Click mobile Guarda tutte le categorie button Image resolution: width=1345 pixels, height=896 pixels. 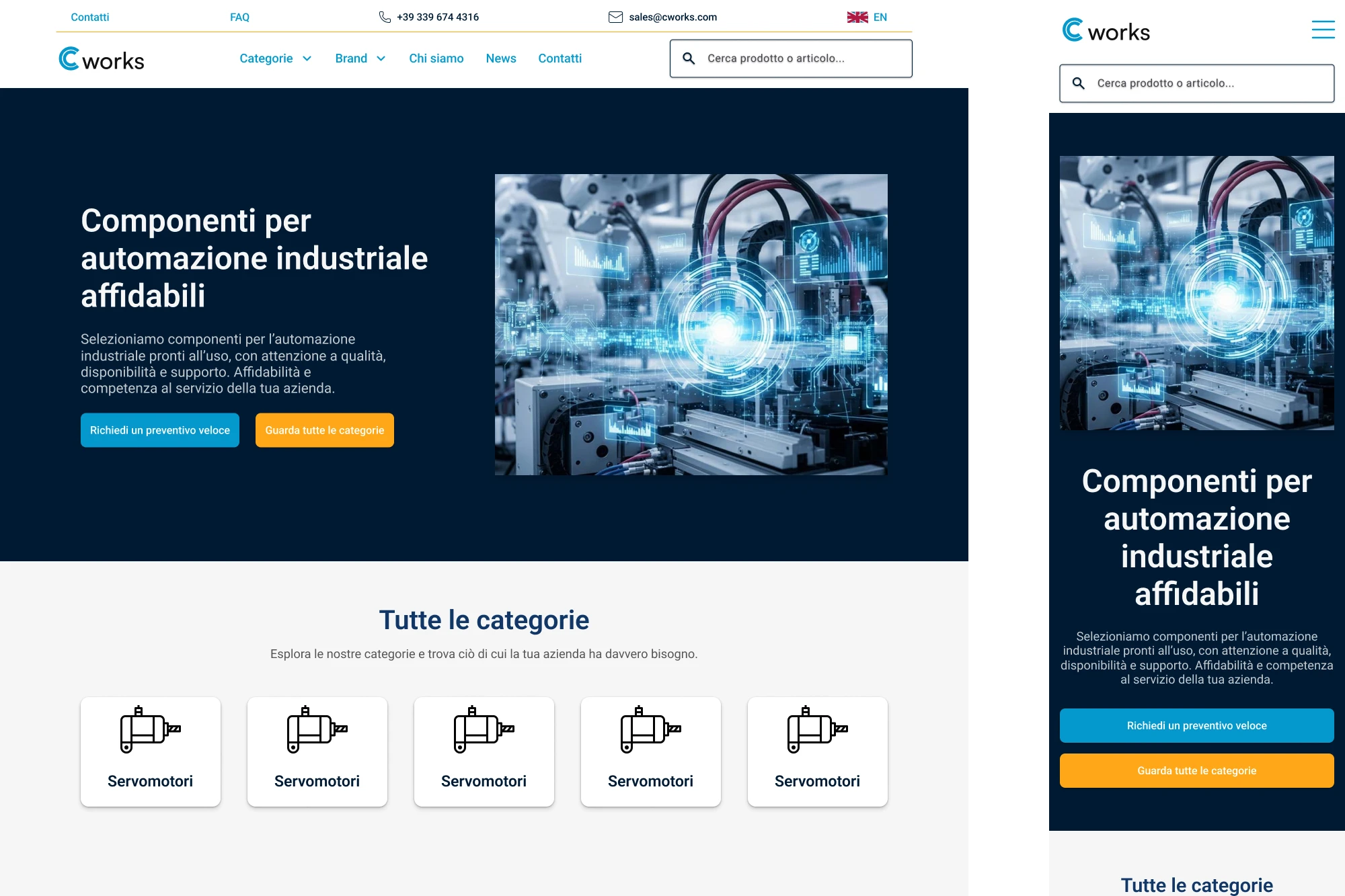(x=1196, y=770)
